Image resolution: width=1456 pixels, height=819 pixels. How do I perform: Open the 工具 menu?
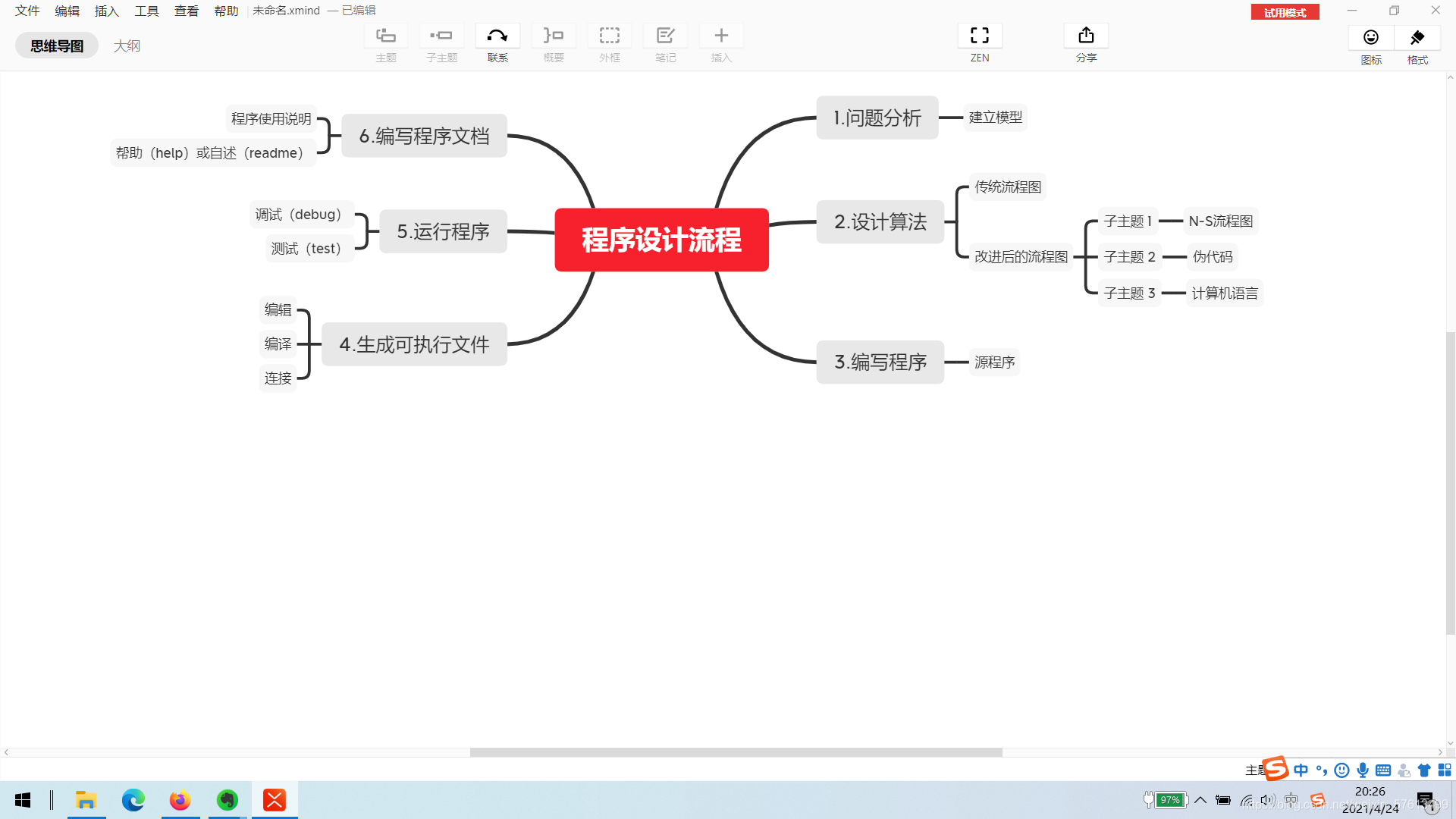(x=146, y=11)
